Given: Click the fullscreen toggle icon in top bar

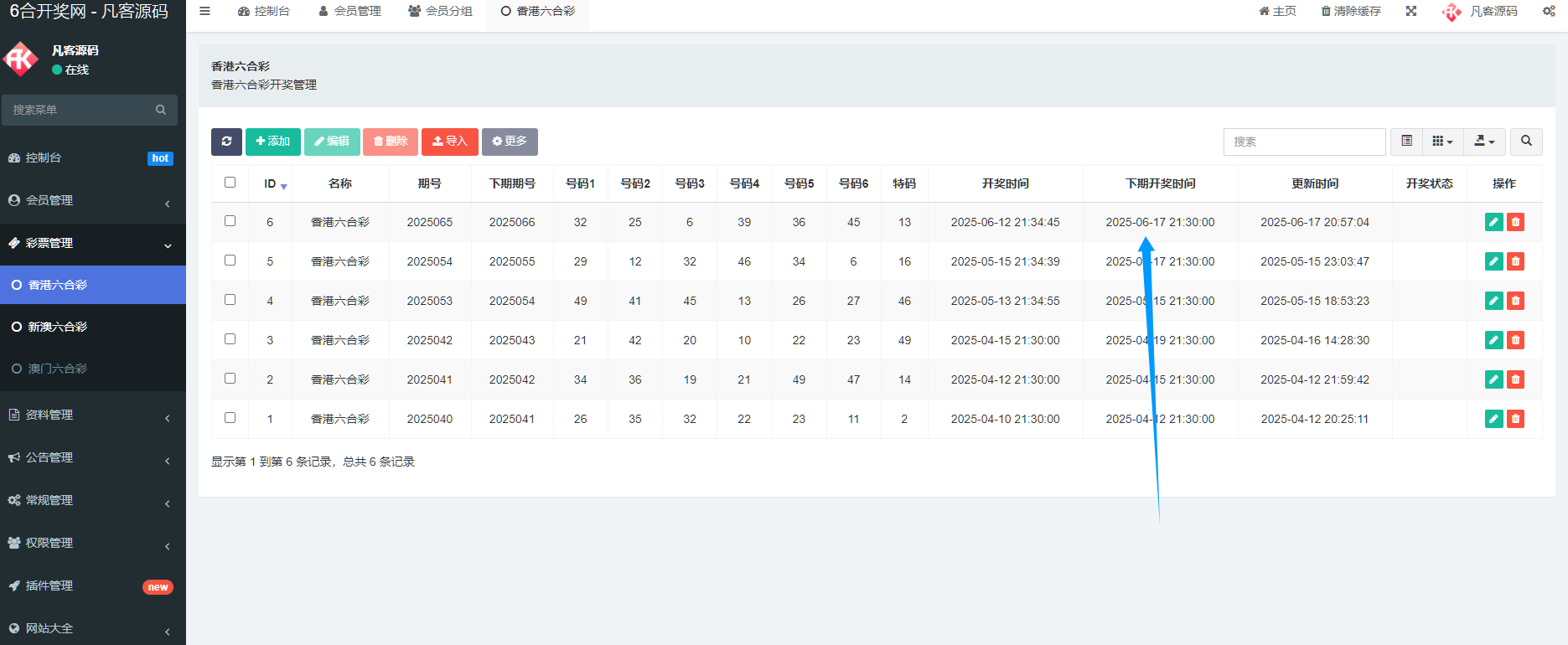Looking at the screenshot, I should pyautogui.click(x=1411, y=12).
